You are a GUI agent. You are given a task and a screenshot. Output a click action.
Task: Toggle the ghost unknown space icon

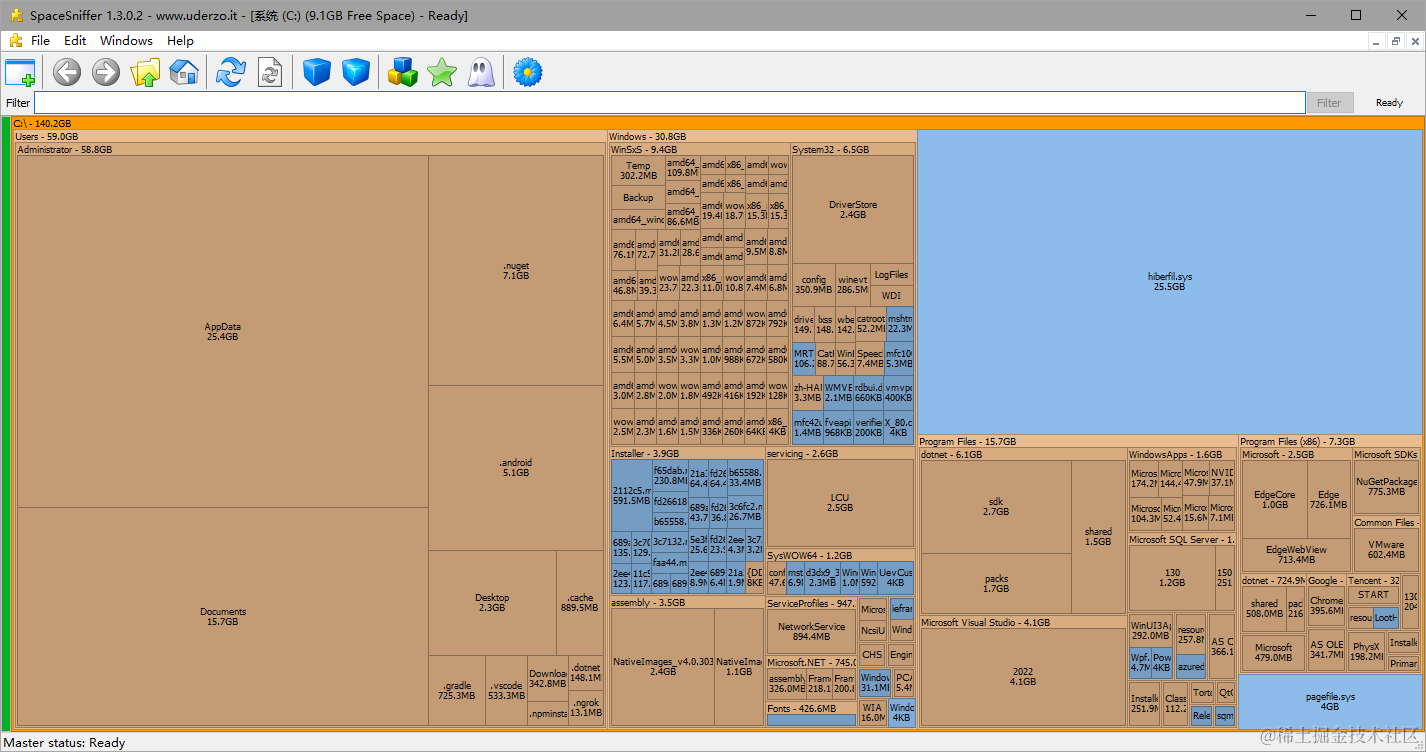click(481, 72)
